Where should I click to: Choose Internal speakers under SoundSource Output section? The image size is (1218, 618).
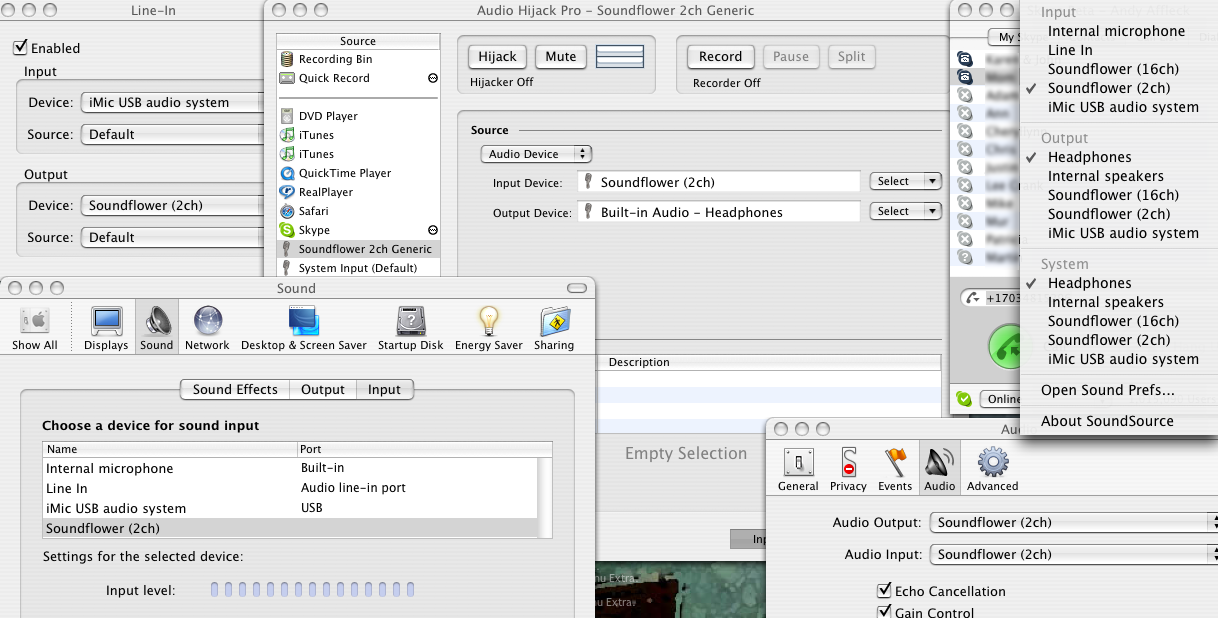coord(1117,176)
